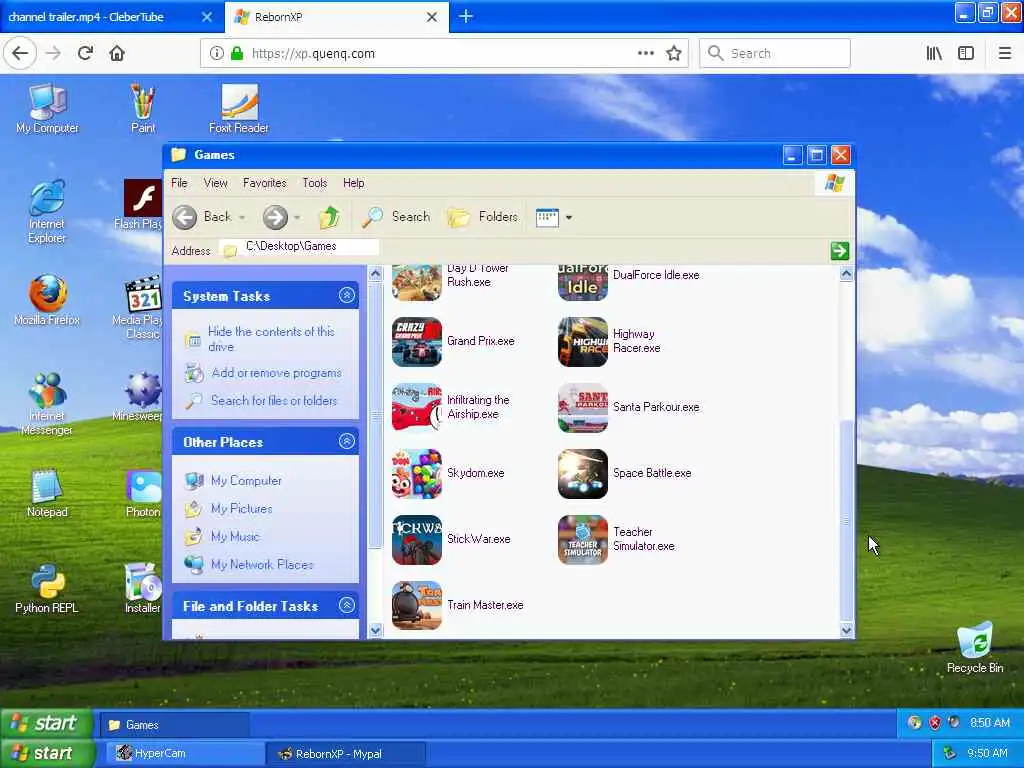Open Internet Explorer desktop icon
The image size is (1024, 768).
click(47, 212)
